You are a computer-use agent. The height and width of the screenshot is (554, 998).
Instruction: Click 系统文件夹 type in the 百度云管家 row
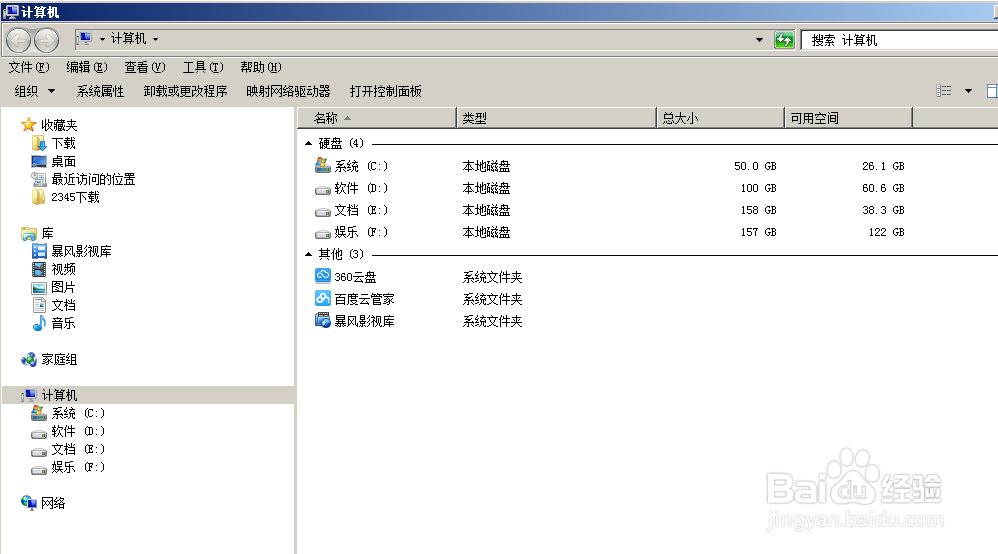(x=492, y=299)
